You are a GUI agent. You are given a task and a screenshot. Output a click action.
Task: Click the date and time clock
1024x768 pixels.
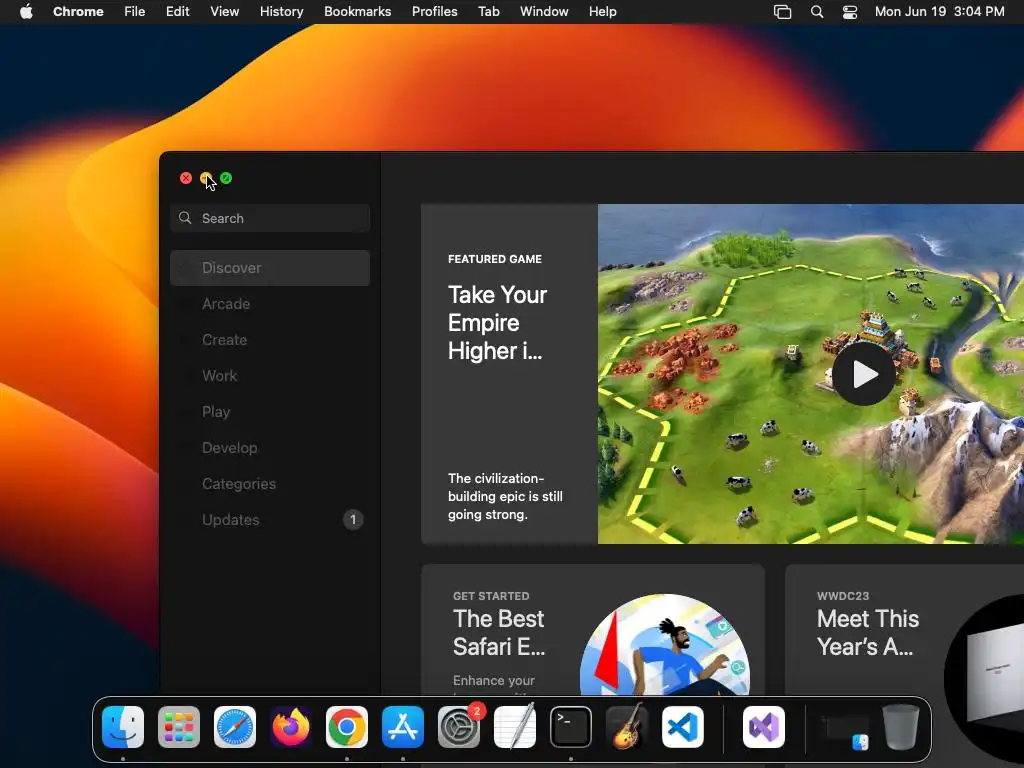tap(939, 12)
